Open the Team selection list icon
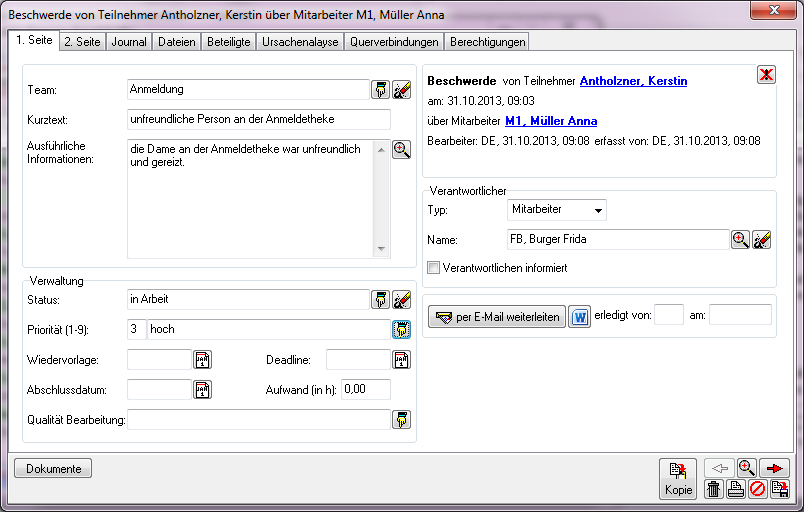 (380, 90)
